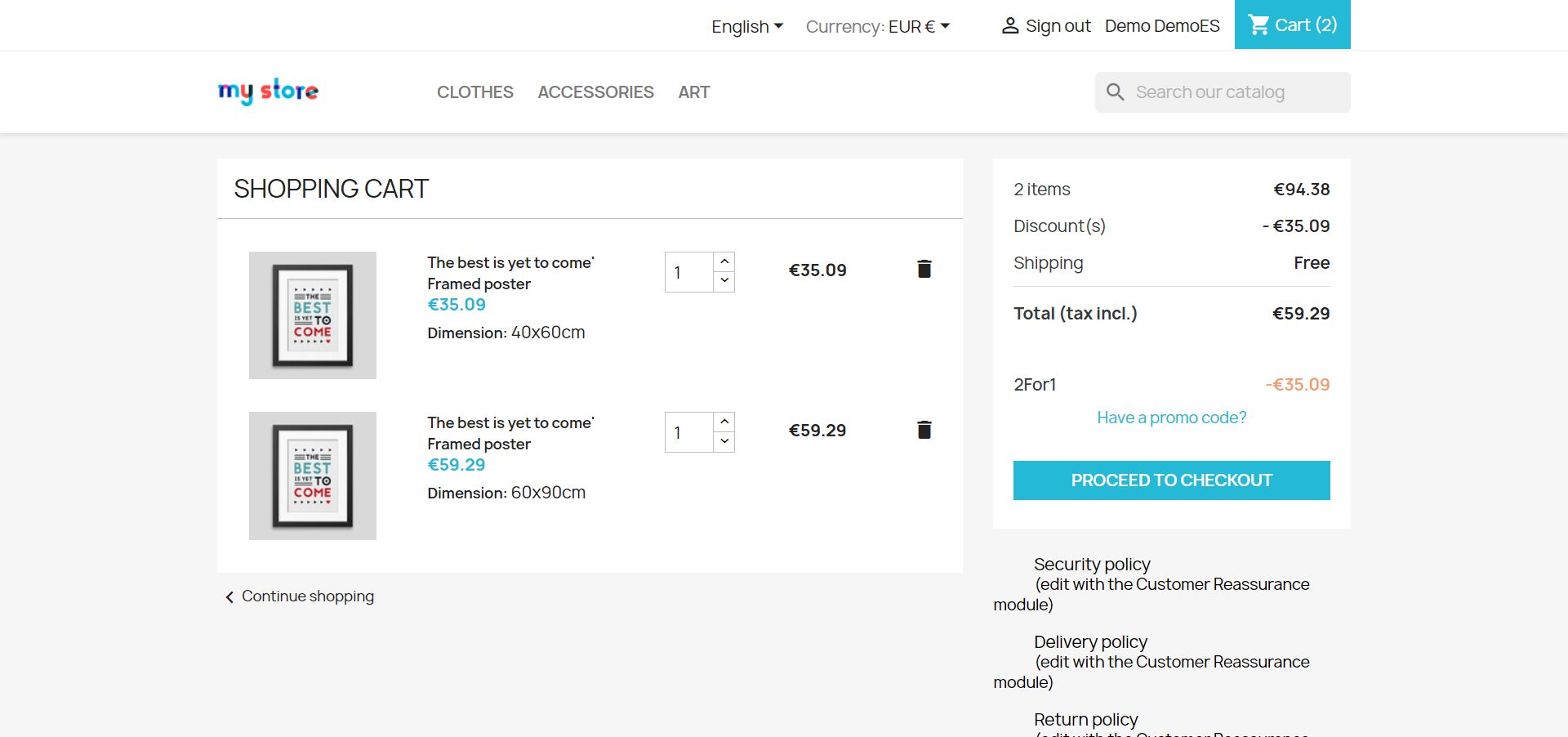Click the my store logo
The image size is (1568, 737).
click(x=268, y=92)
